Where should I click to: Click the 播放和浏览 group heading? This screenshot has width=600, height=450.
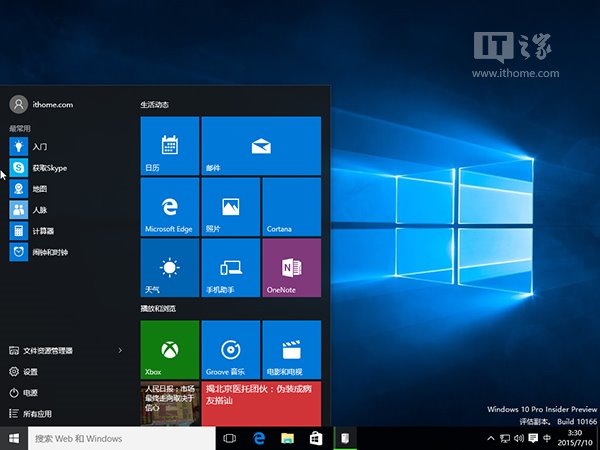pyautogui.click(x=158, y=308)
